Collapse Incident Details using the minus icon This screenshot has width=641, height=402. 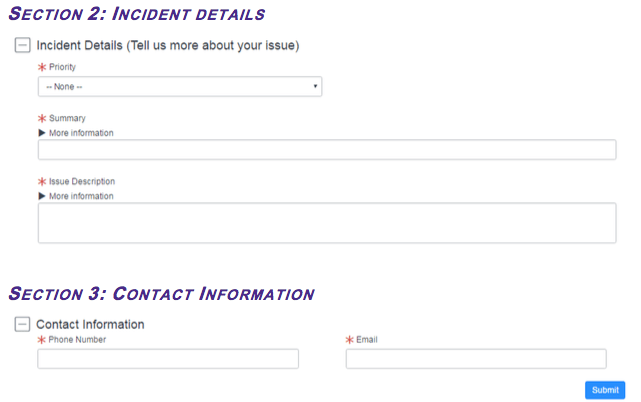coord(23,45)
